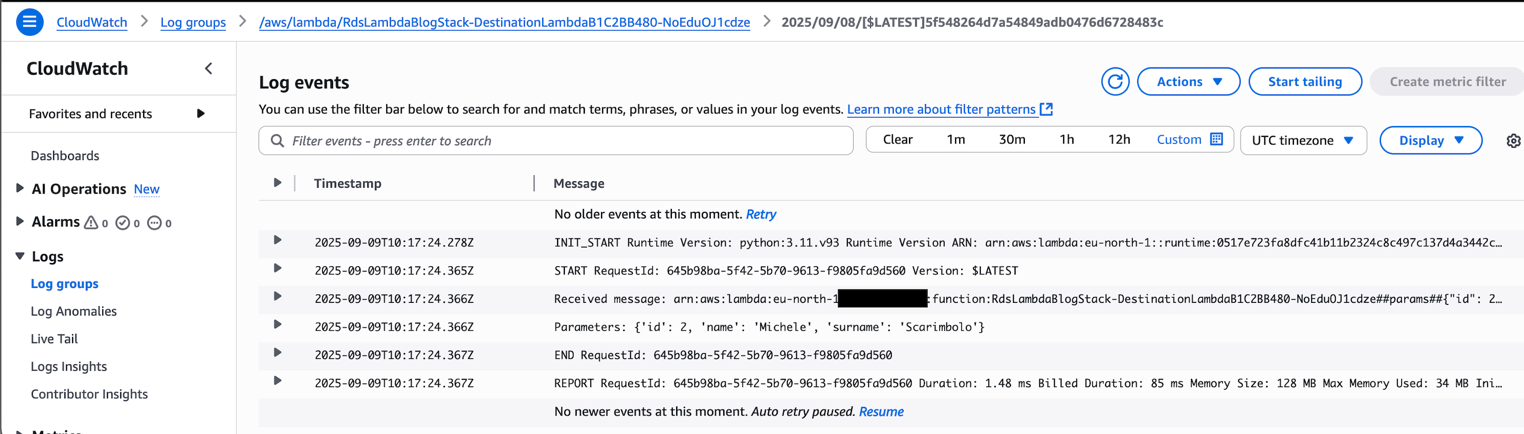Collapse the CloudWatch sidebar with chevron

pos(208,69)
